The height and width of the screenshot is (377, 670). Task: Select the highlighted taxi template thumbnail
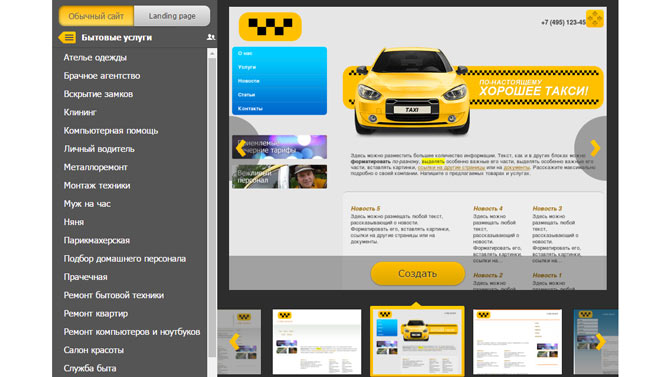click(x=417, y=342)
